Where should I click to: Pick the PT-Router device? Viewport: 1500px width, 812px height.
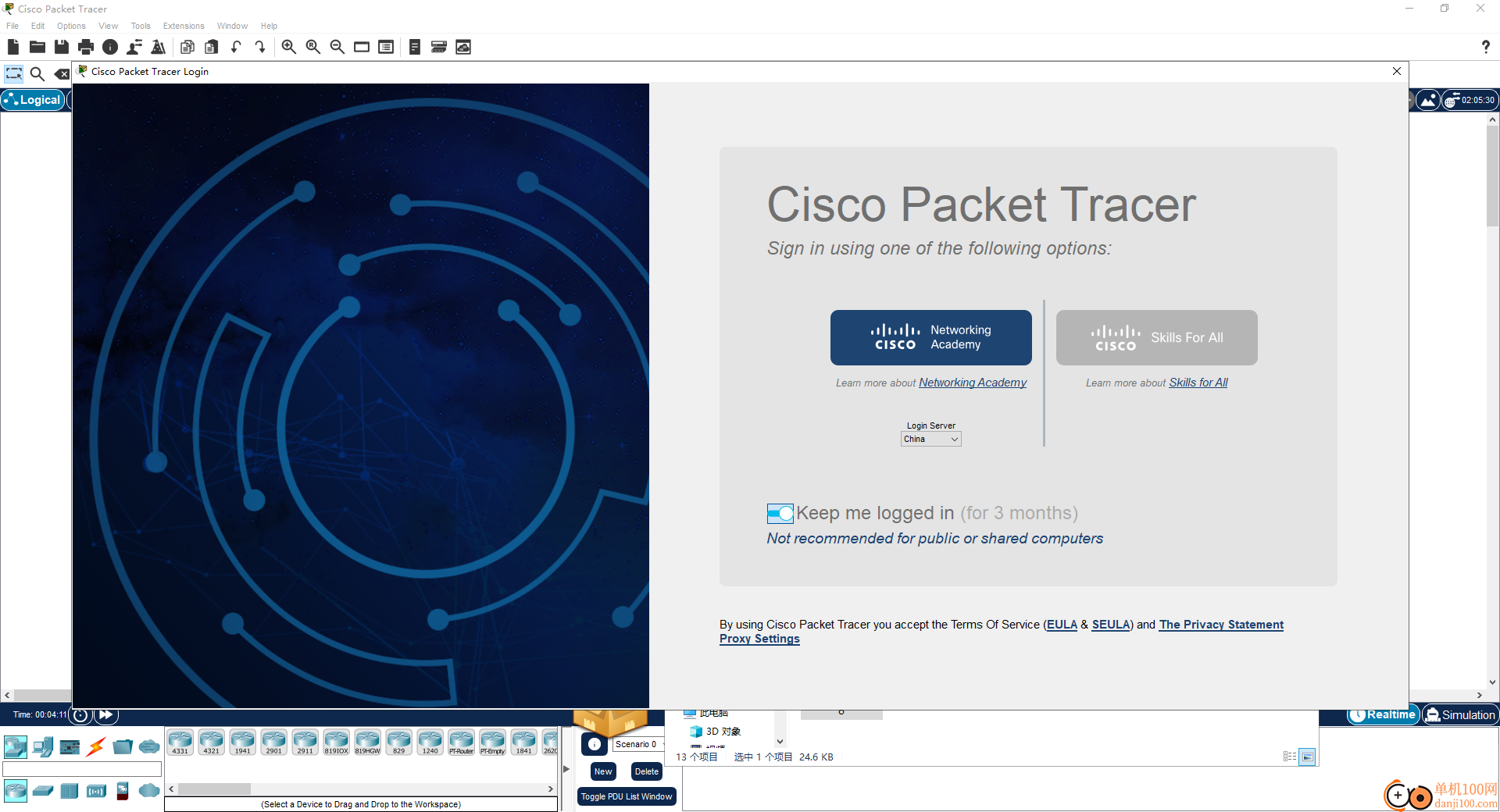tap(462, 743)
